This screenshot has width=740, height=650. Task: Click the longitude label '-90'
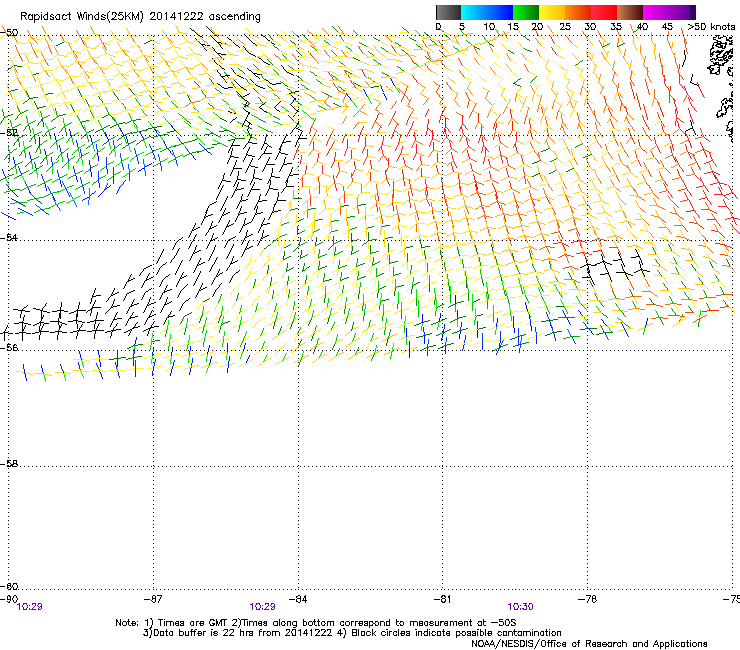pyautogui.click(x=9, y=599)
